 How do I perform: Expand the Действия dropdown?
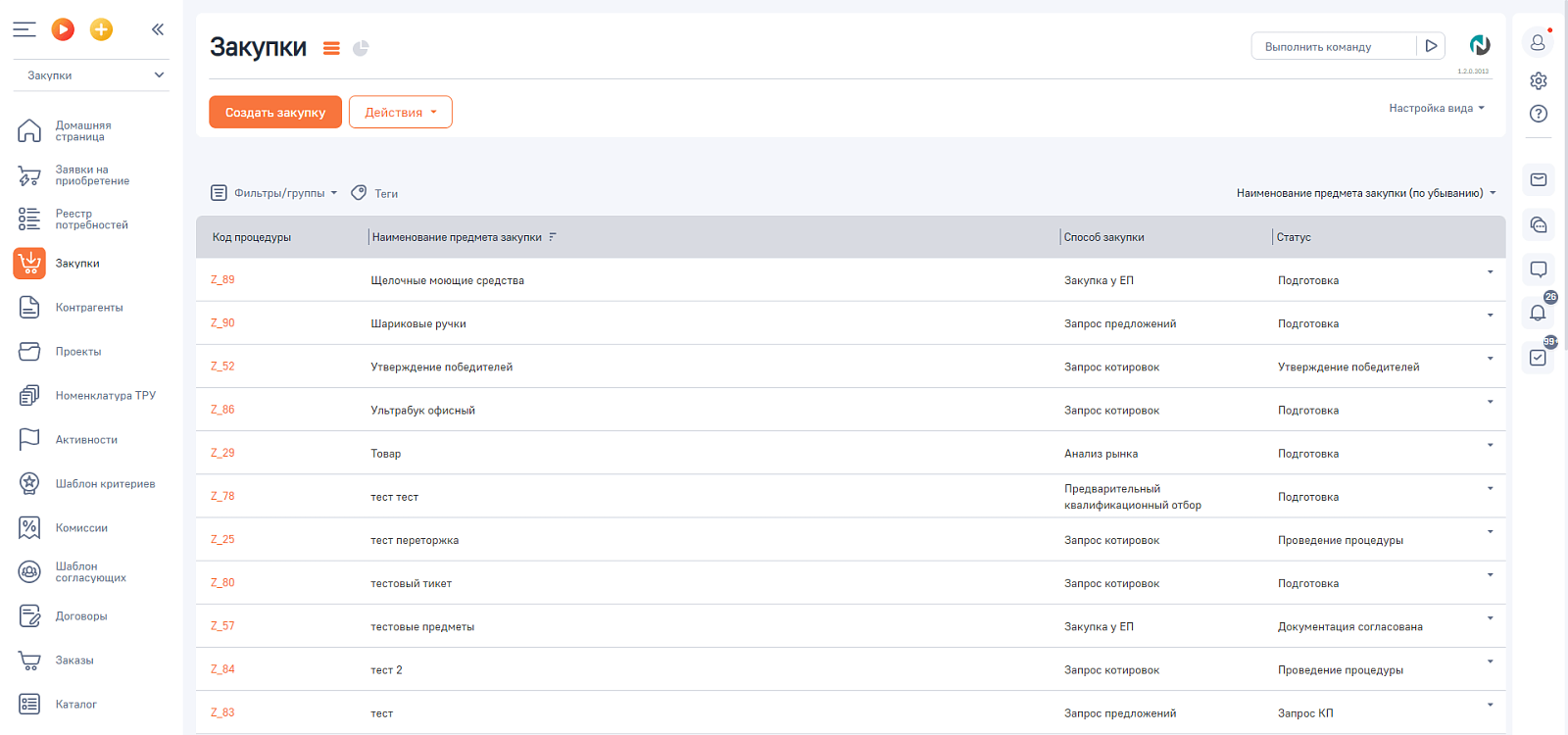(x=401, y=112)
